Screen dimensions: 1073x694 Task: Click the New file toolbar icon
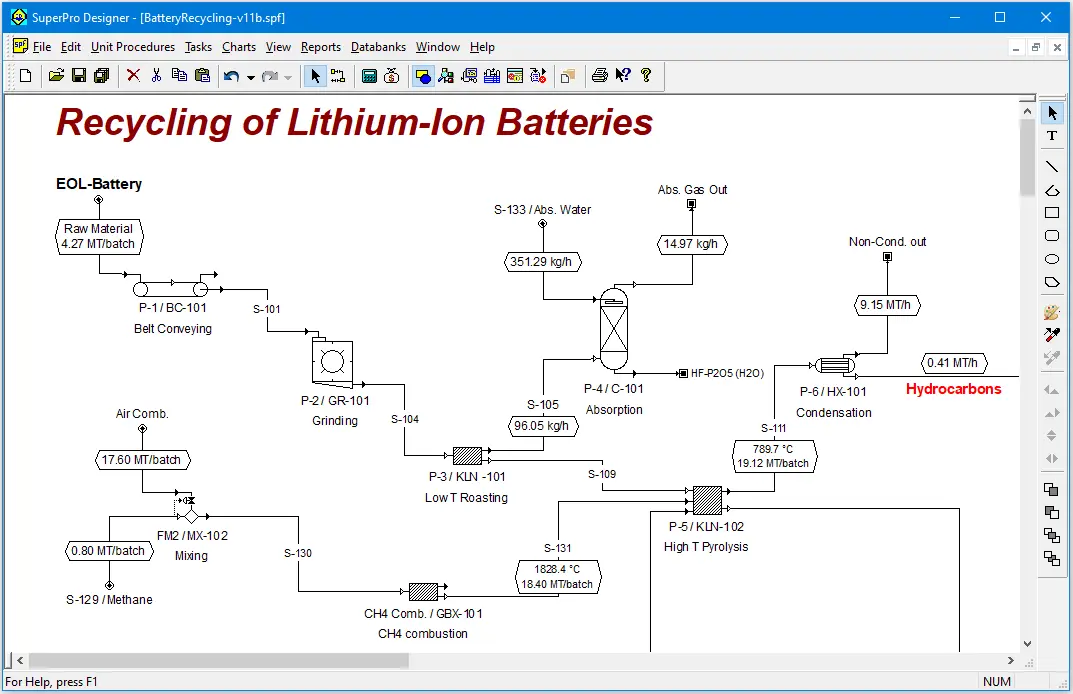tap(26, 75)
